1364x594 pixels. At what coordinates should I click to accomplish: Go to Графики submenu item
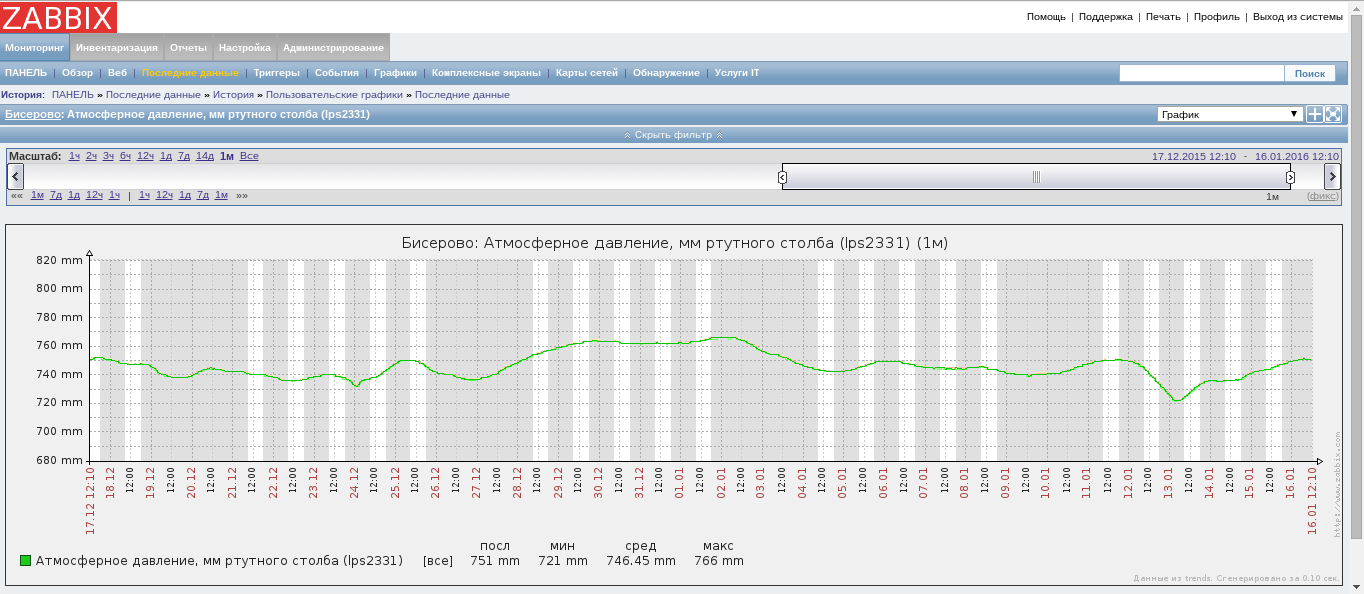tap(395, 73)
